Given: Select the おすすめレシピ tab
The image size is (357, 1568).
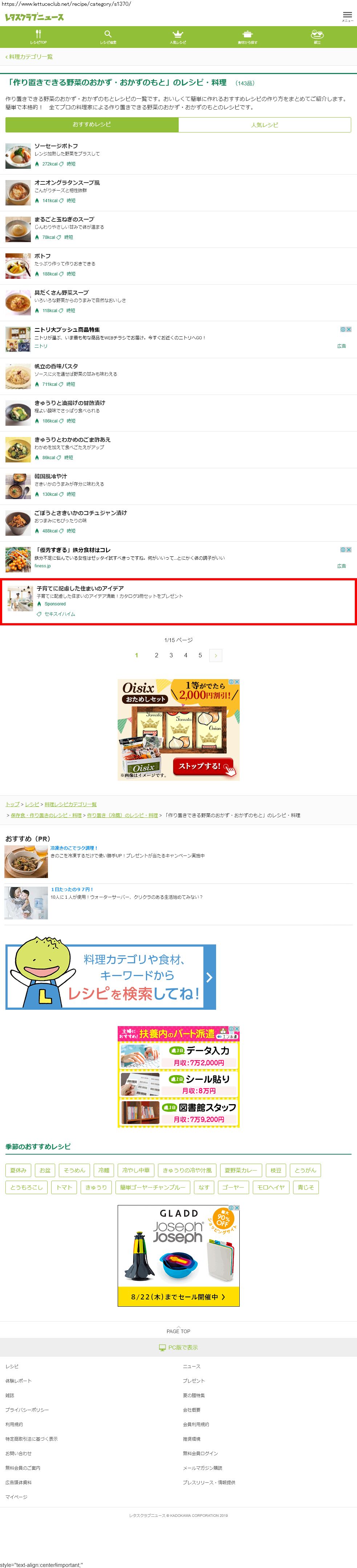Looking at the screenshot, I should click(92, 125).
